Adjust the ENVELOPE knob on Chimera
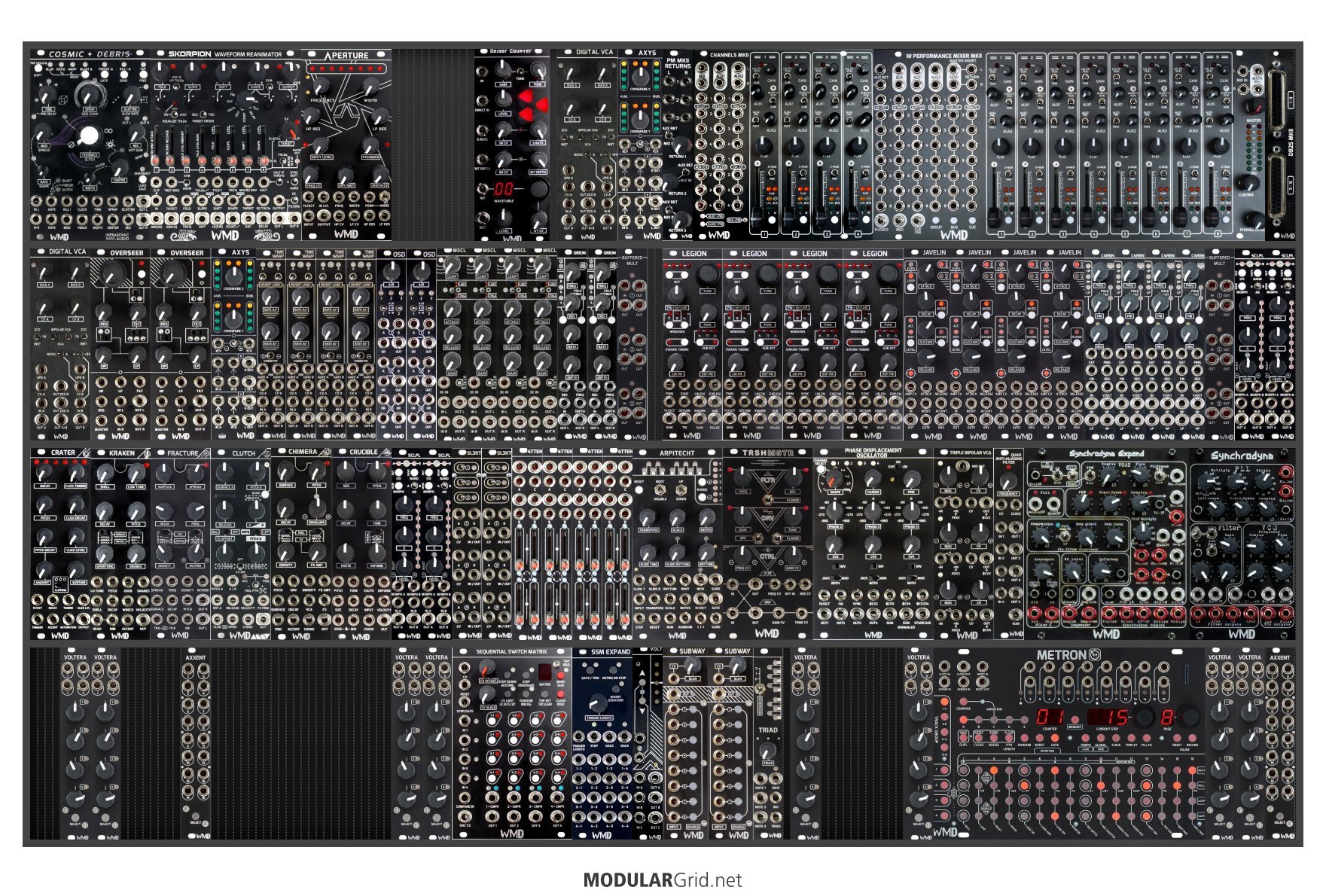The height and width of the screenshot is (896, 1326). pyautogui.click(x=317, y=507)
